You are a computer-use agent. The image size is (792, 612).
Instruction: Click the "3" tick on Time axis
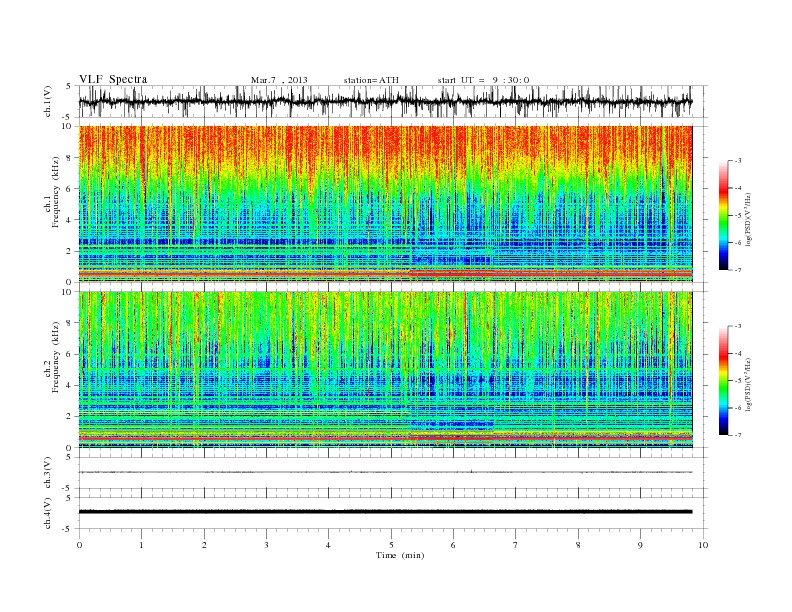click(x=266, y=545)
